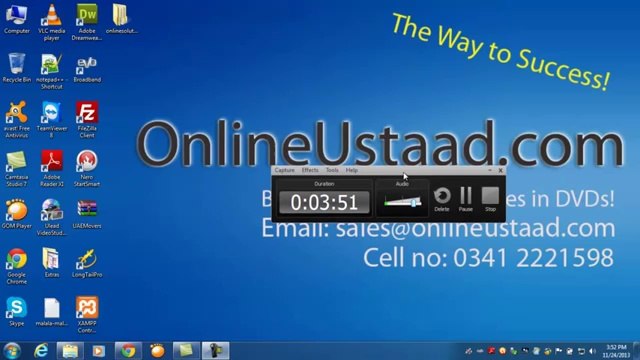Select the Google Chrome desktop shortcut
The image size is (640, 360).
tap(16, 266)
